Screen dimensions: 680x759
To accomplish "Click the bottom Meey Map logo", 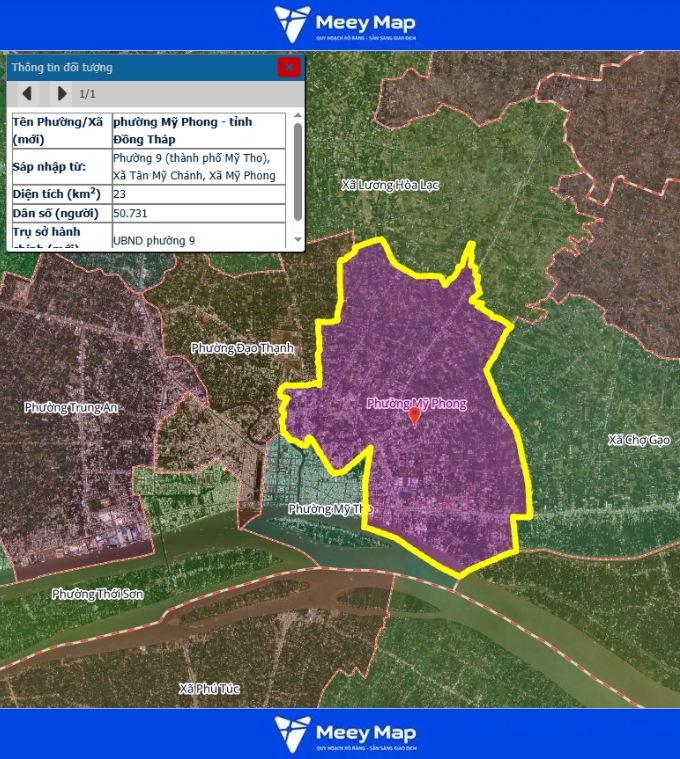I will coord(345,733).
